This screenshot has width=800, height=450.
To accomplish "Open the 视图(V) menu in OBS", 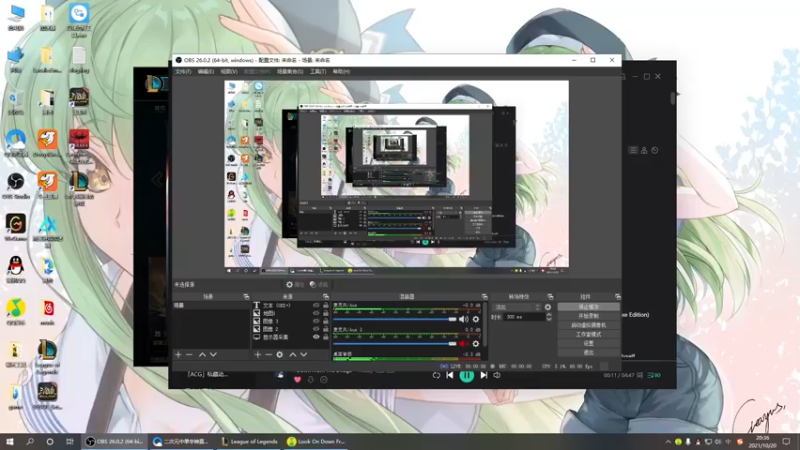I will [229, 72].
